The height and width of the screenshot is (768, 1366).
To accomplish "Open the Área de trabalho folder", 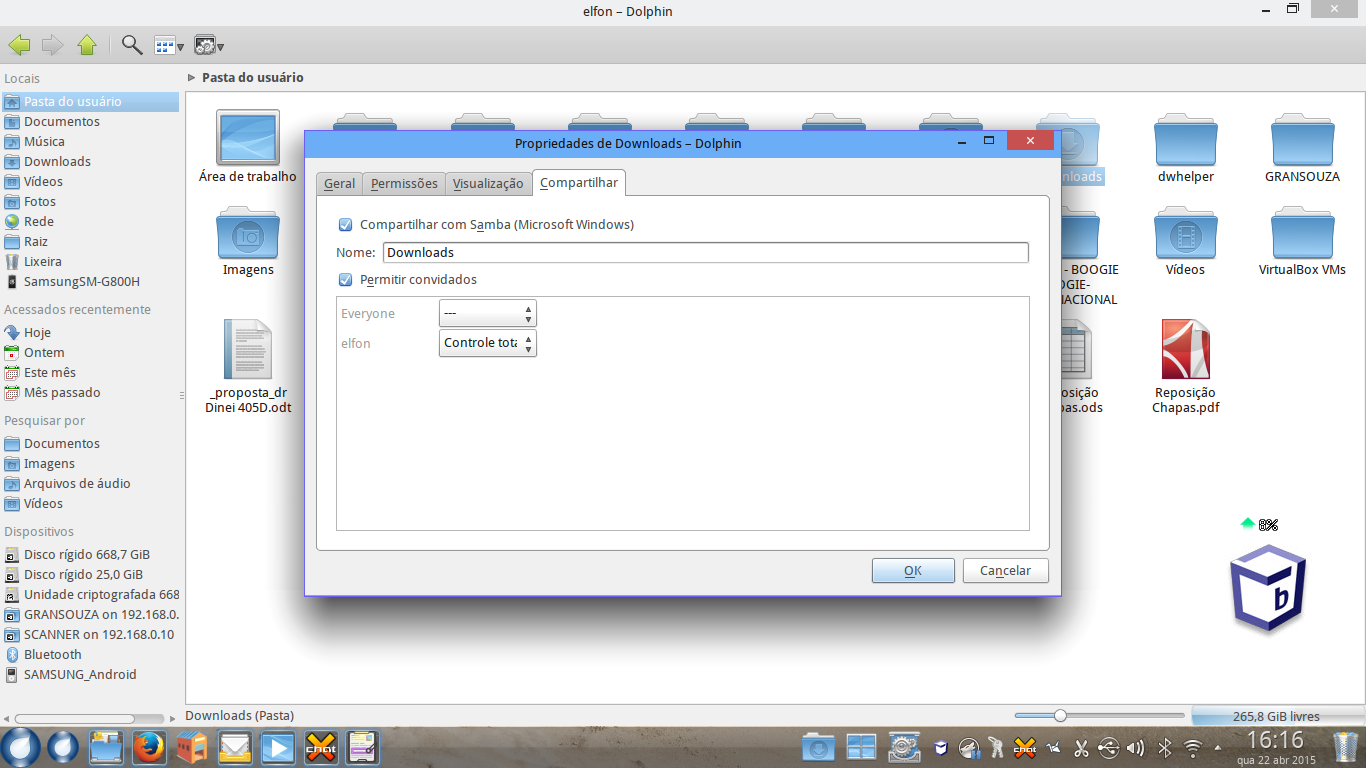I will tap(248, 148).
